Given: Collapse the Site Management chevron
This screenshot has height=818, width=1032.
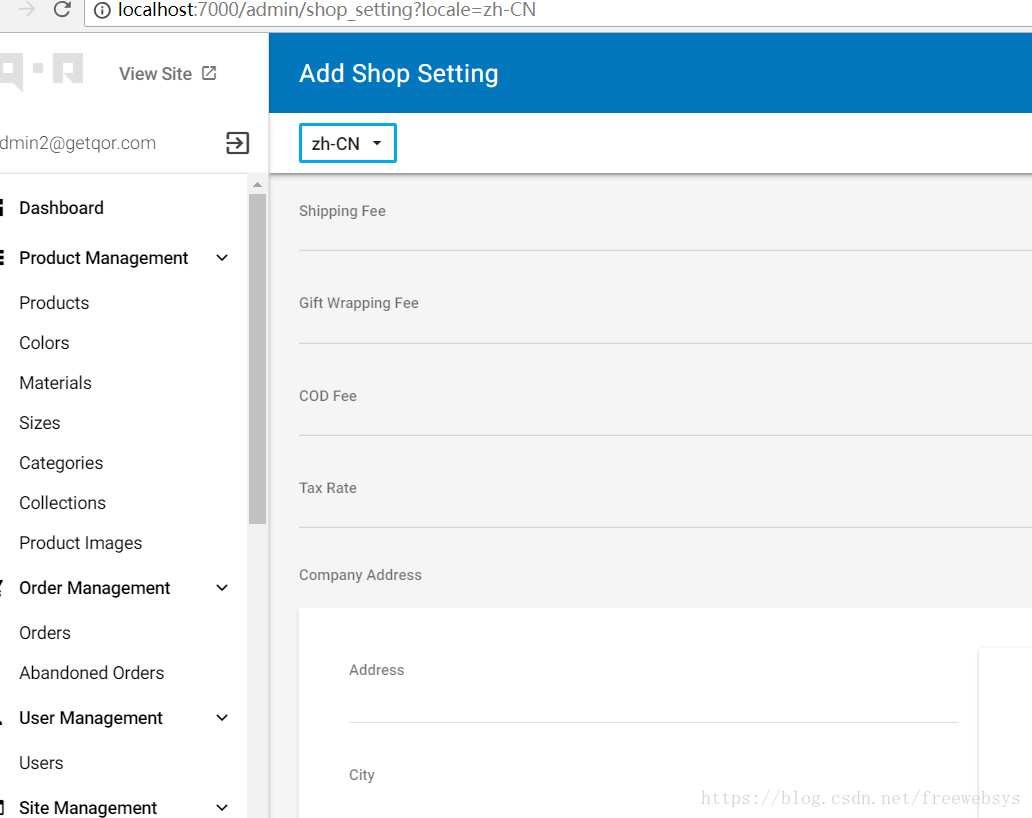Looking at the screenshot, I should click(222, 807).
